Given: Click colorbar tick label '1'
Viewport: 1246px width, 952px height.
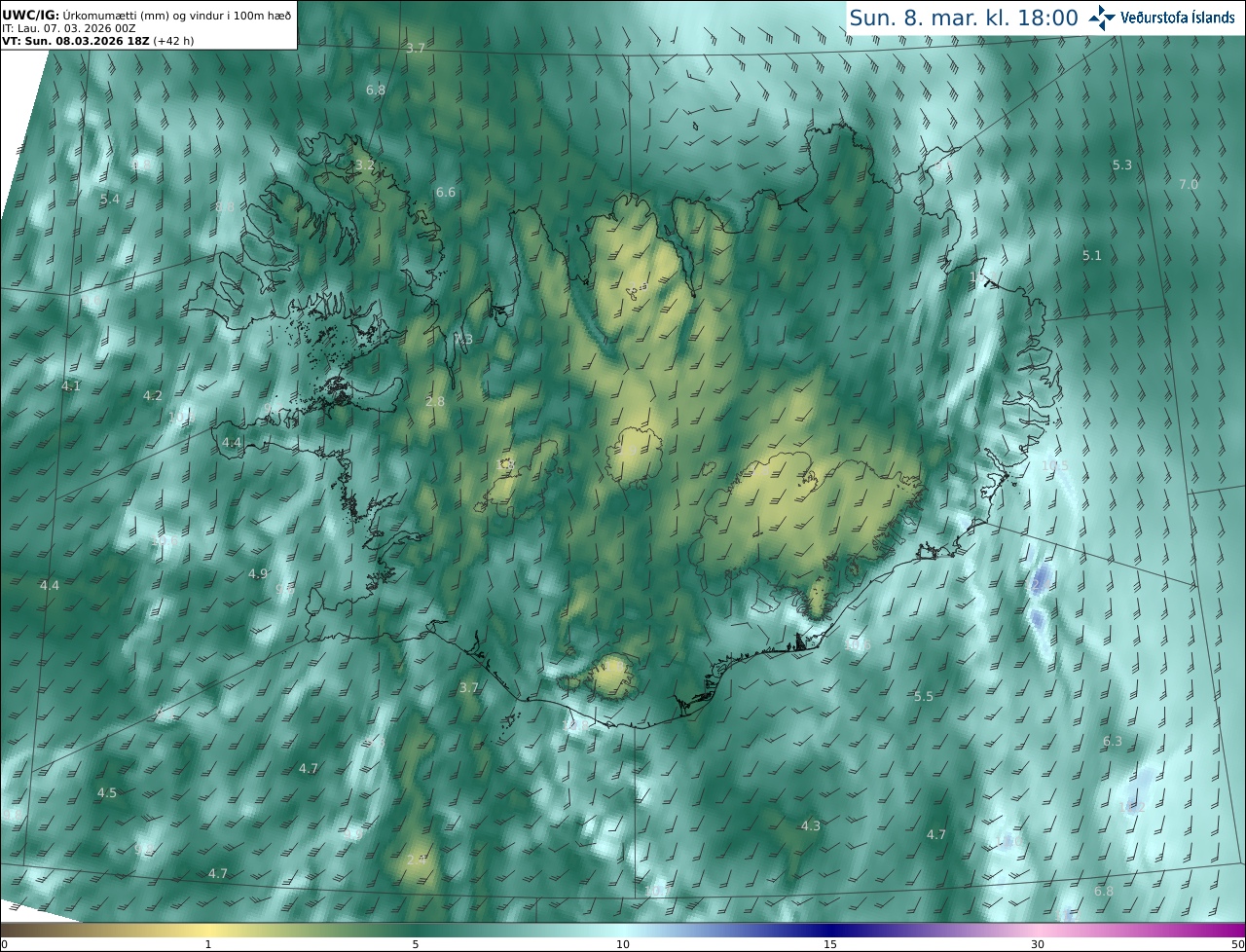Looking at the screenshot, I should pyautogui.click(x=208, y=944).
